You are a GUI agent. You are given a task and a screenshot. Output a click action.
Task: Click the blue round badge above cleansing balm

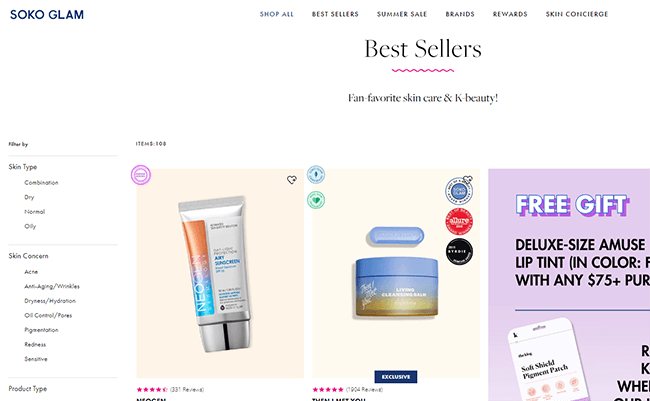(x=316, y=175)
